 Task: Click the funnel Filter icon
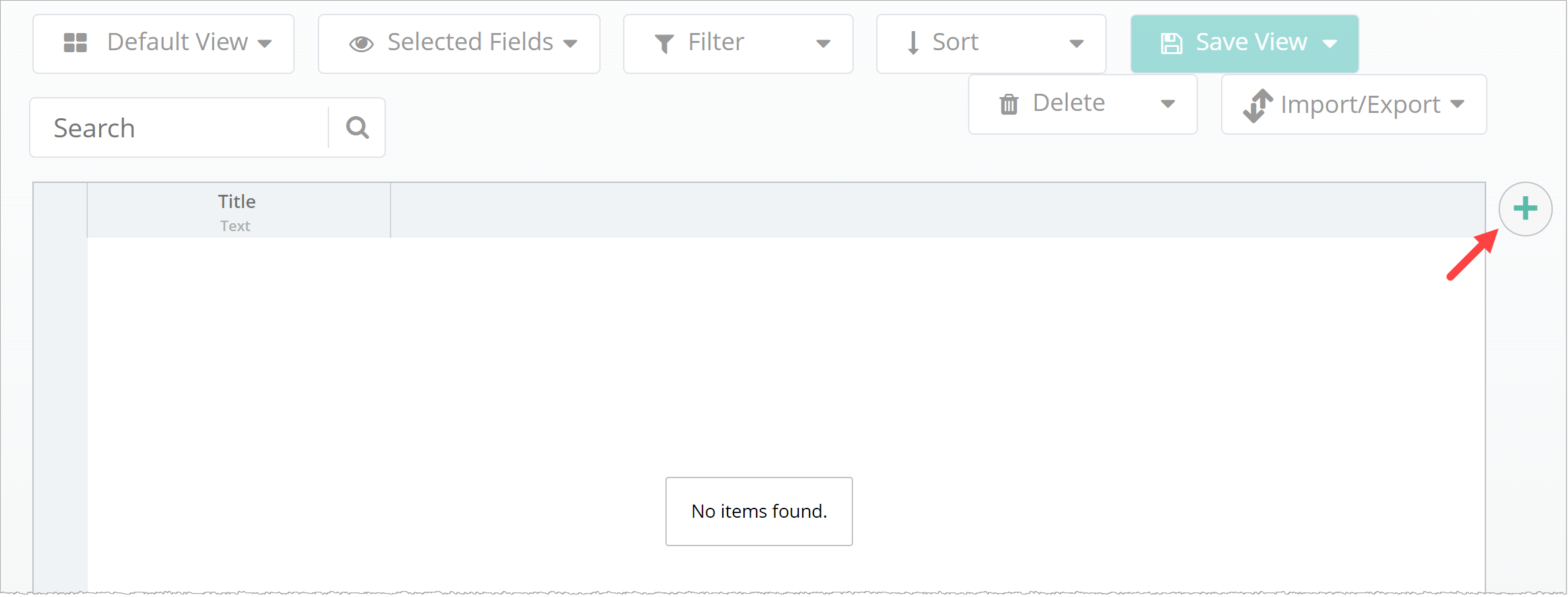click(663, 44)
